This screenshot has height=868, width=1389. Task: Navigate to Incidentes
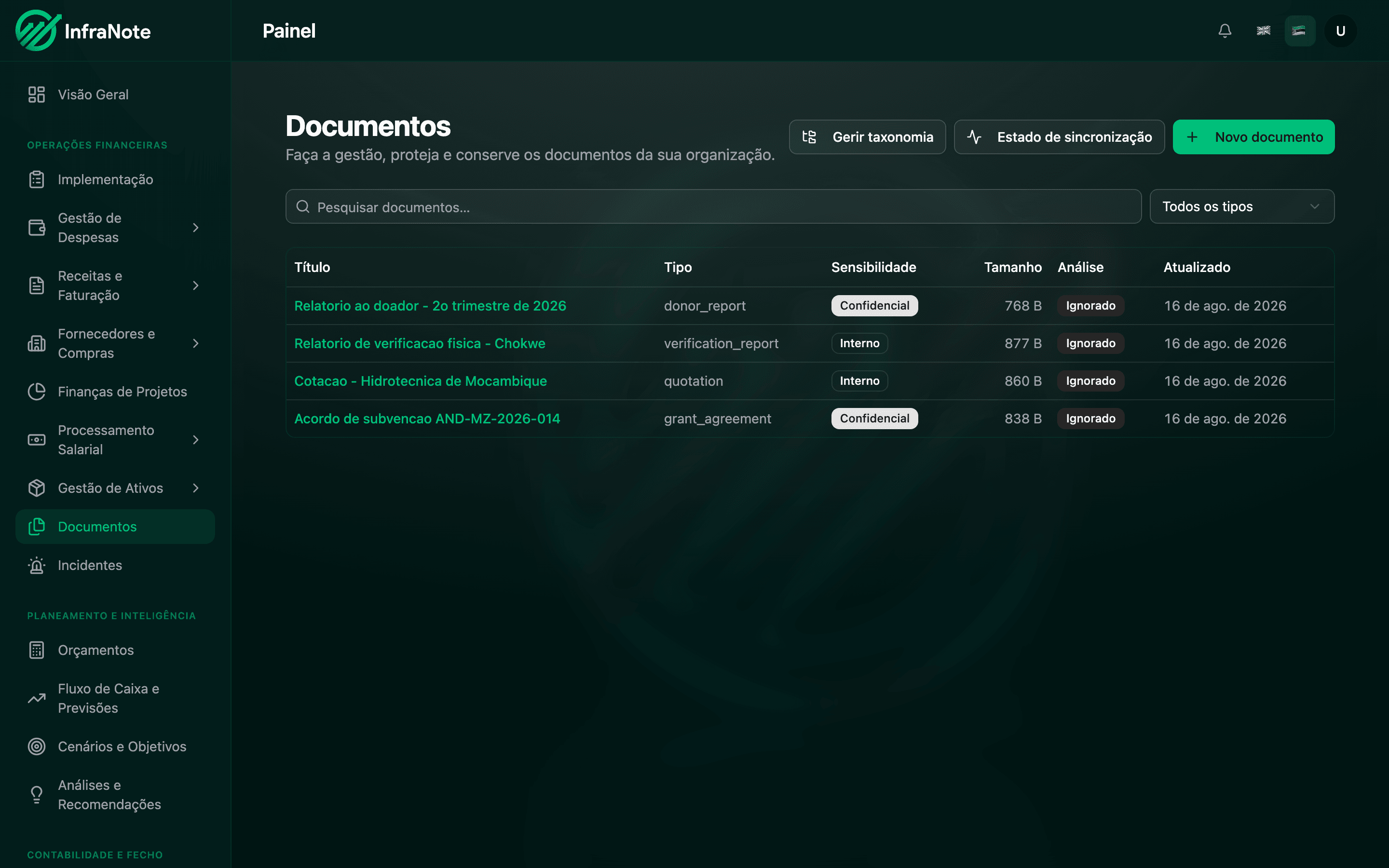coord(115,565)
